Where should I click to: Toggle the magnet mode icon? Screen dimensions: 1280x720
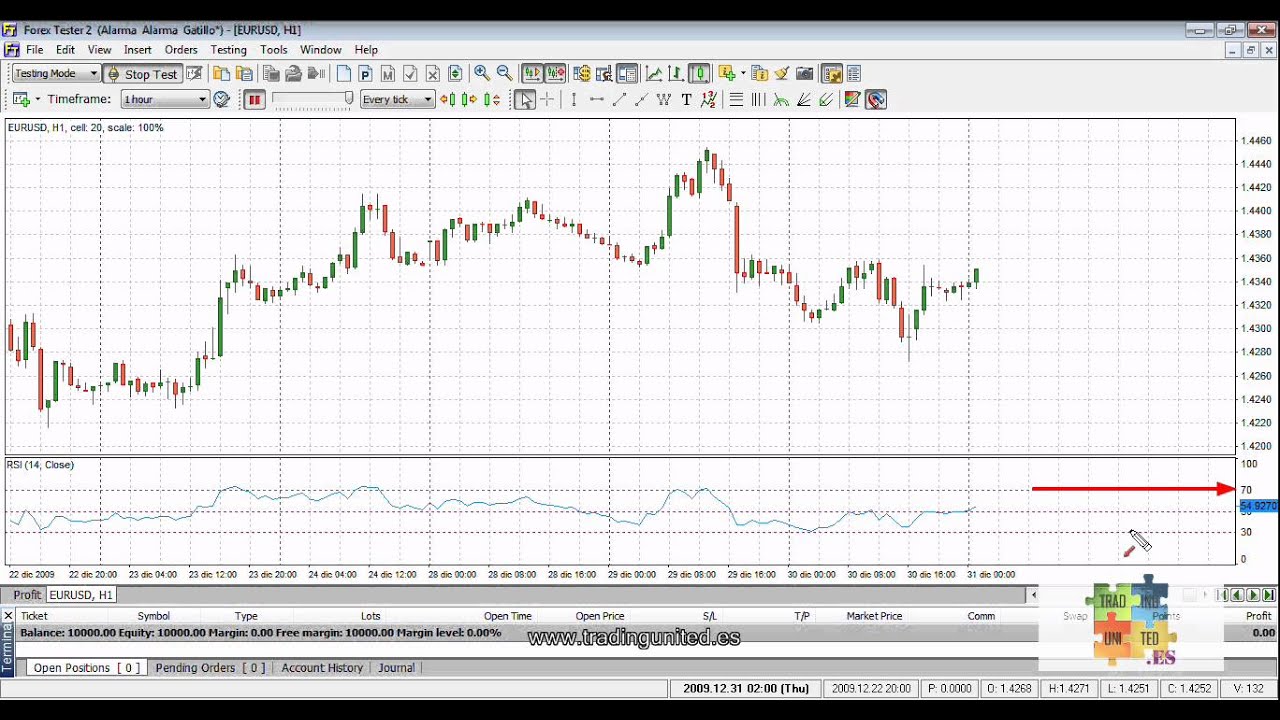coord(876,99)
